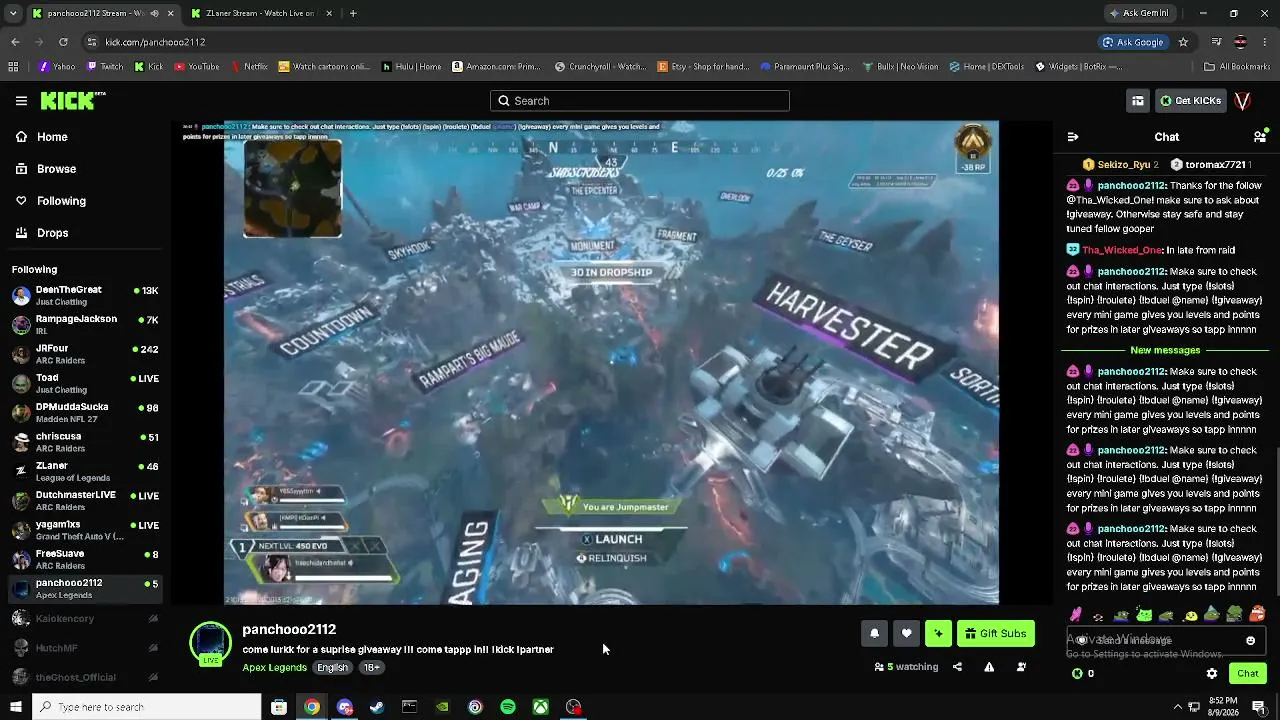
Task: Click the user-with-flag icon beside the report icon
Action: pos(1021,667)
